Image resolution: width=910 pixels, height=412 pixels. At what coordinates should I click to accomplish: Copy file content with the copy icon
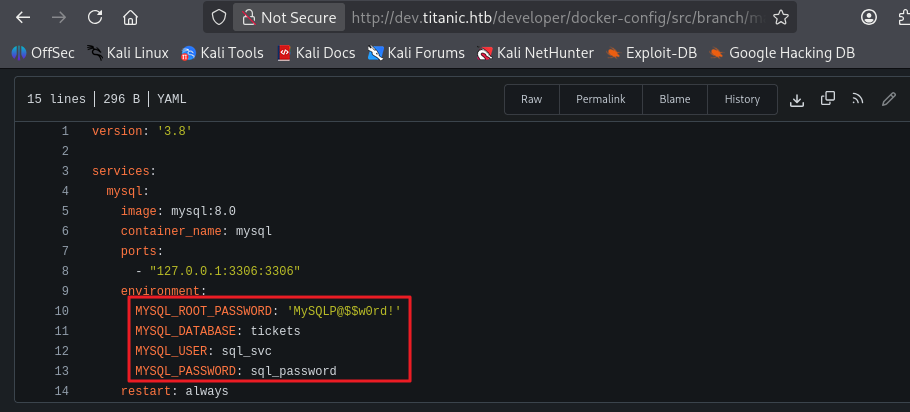tap(827, 99)
